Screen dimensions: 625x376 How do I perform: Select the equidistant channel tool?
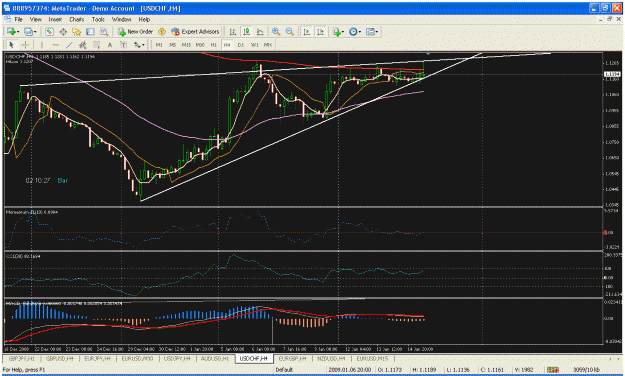pyautogui.click(x=83, y=45)
